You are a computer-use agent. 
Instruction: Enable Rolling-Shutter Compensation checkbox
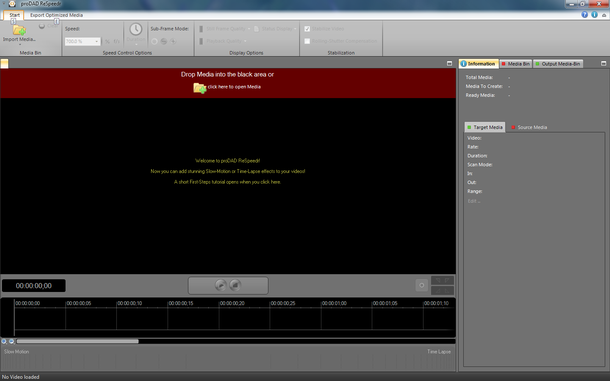[x=307, y=41]
